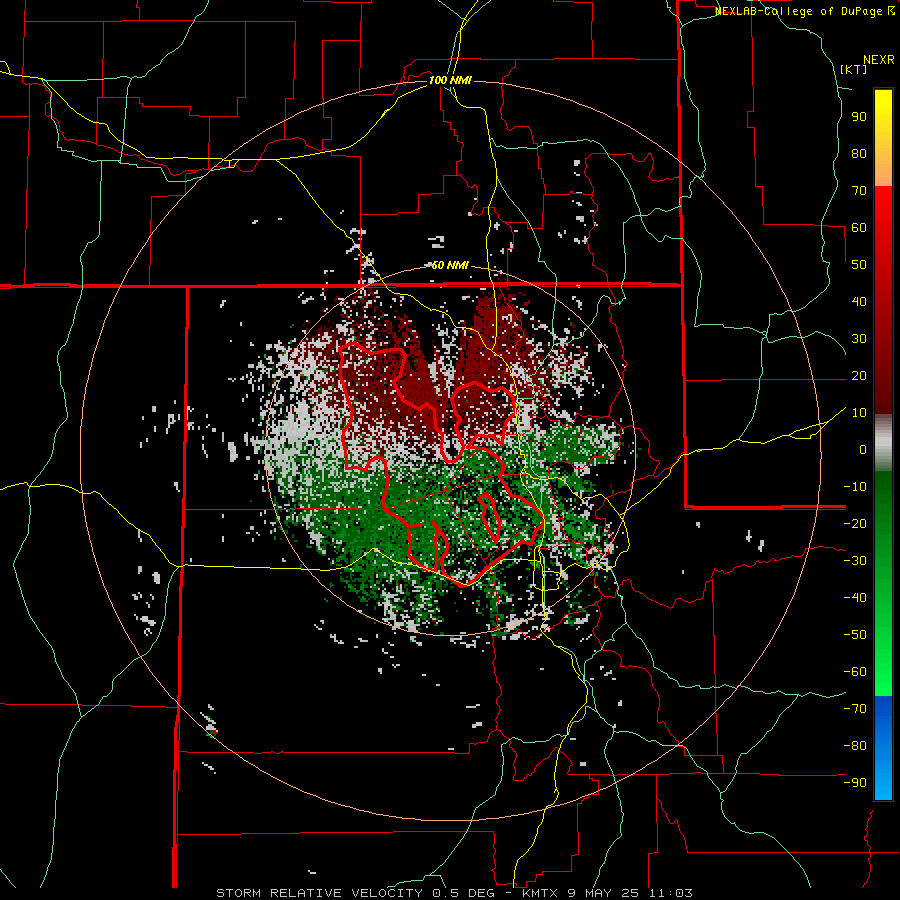Click the 0 value on the velocity scale
Screen dimensions: 900x900
click(863, 449)
